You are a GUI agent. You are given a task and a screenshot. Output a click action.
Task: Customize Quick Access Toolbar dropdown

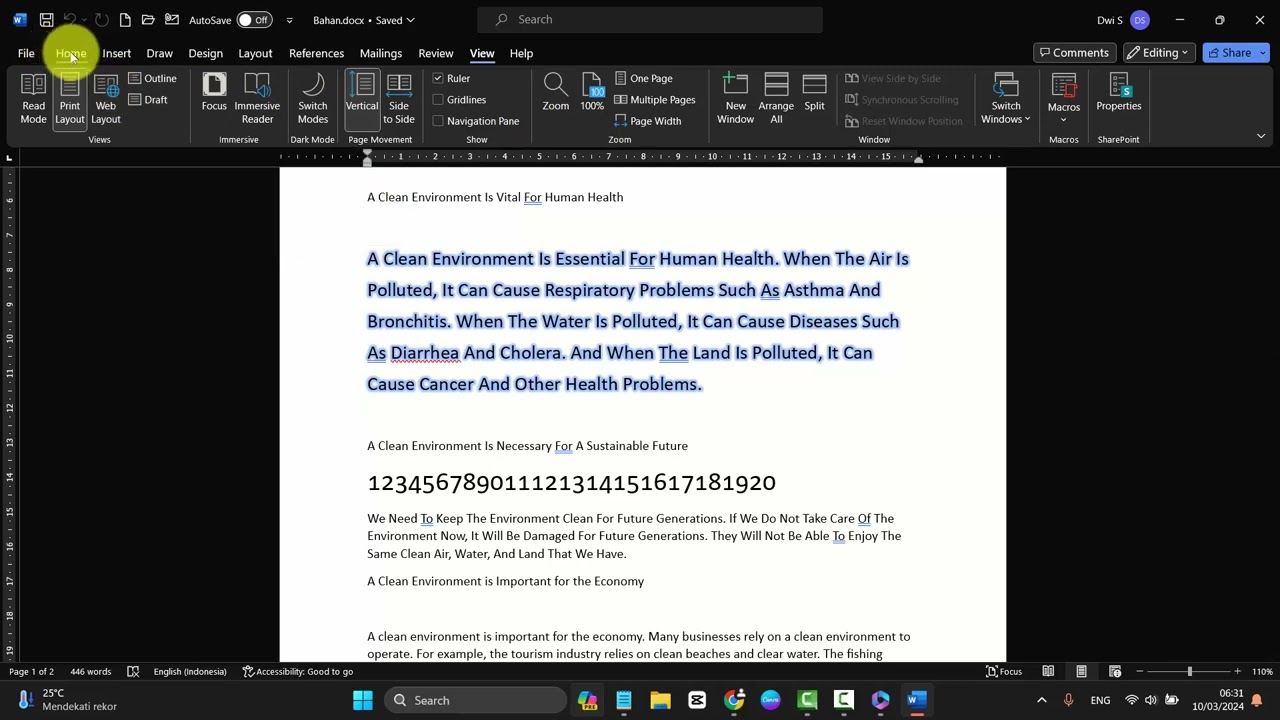289,20
